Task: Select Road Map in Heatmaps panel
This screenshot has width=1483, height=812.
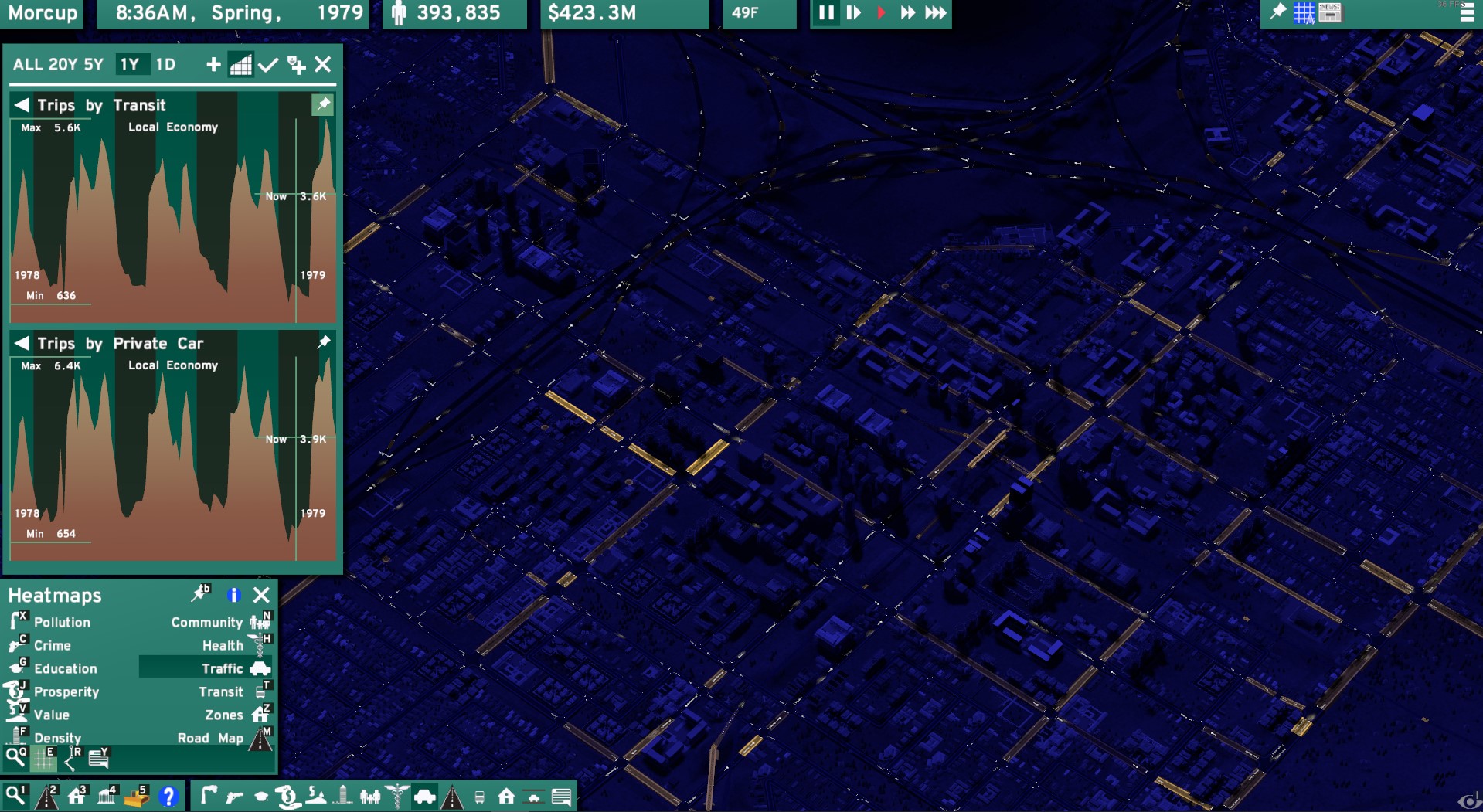Action: [x=224, y=738]
